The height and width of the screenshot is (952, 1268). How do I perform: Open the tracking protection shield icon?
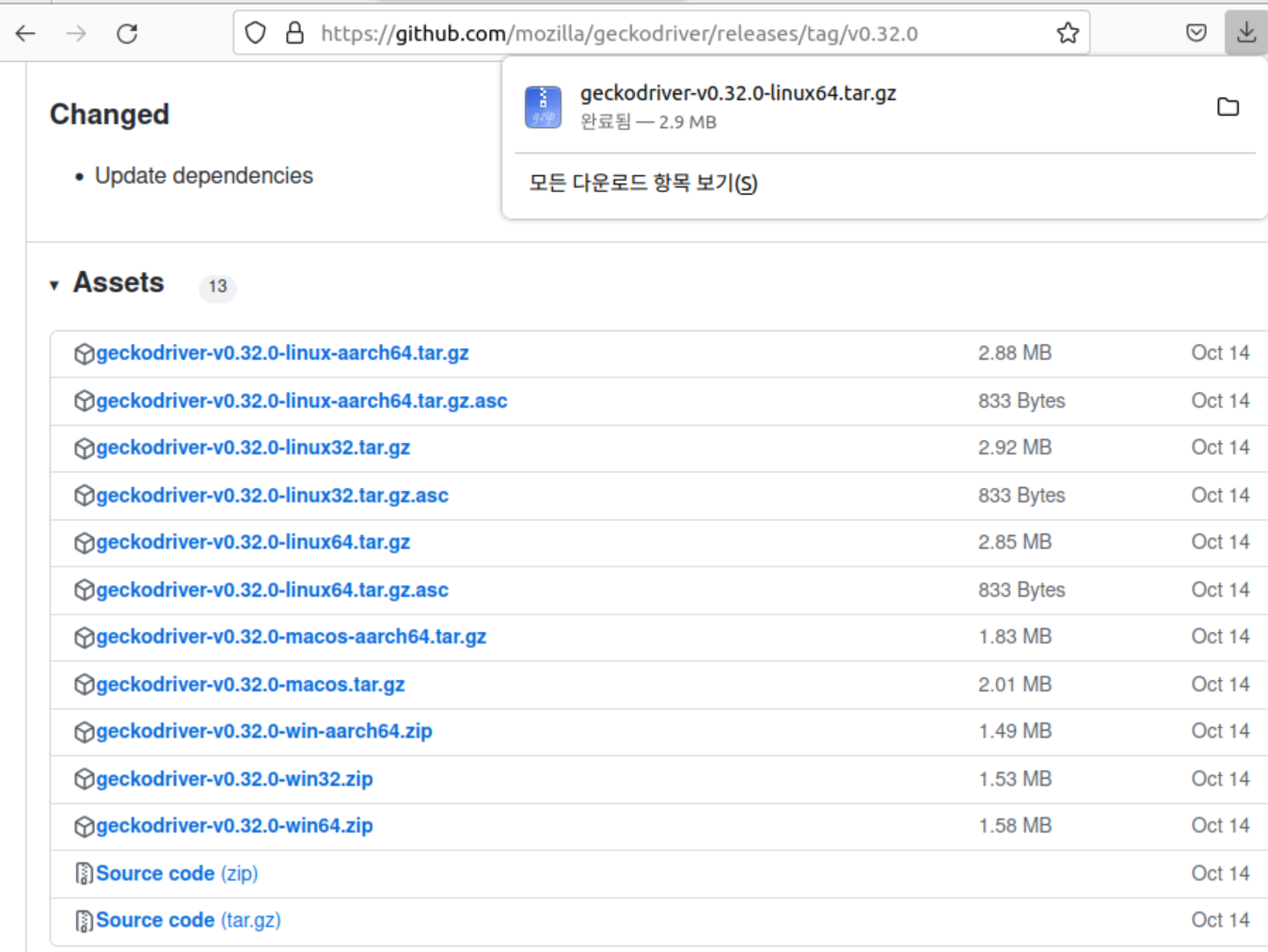(256, 34)
